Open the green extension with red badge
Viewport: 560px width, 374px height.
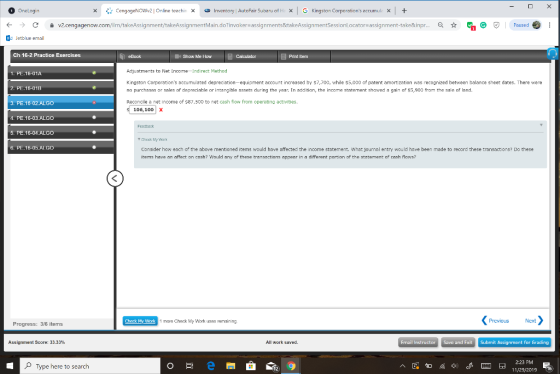pos(471,25)
